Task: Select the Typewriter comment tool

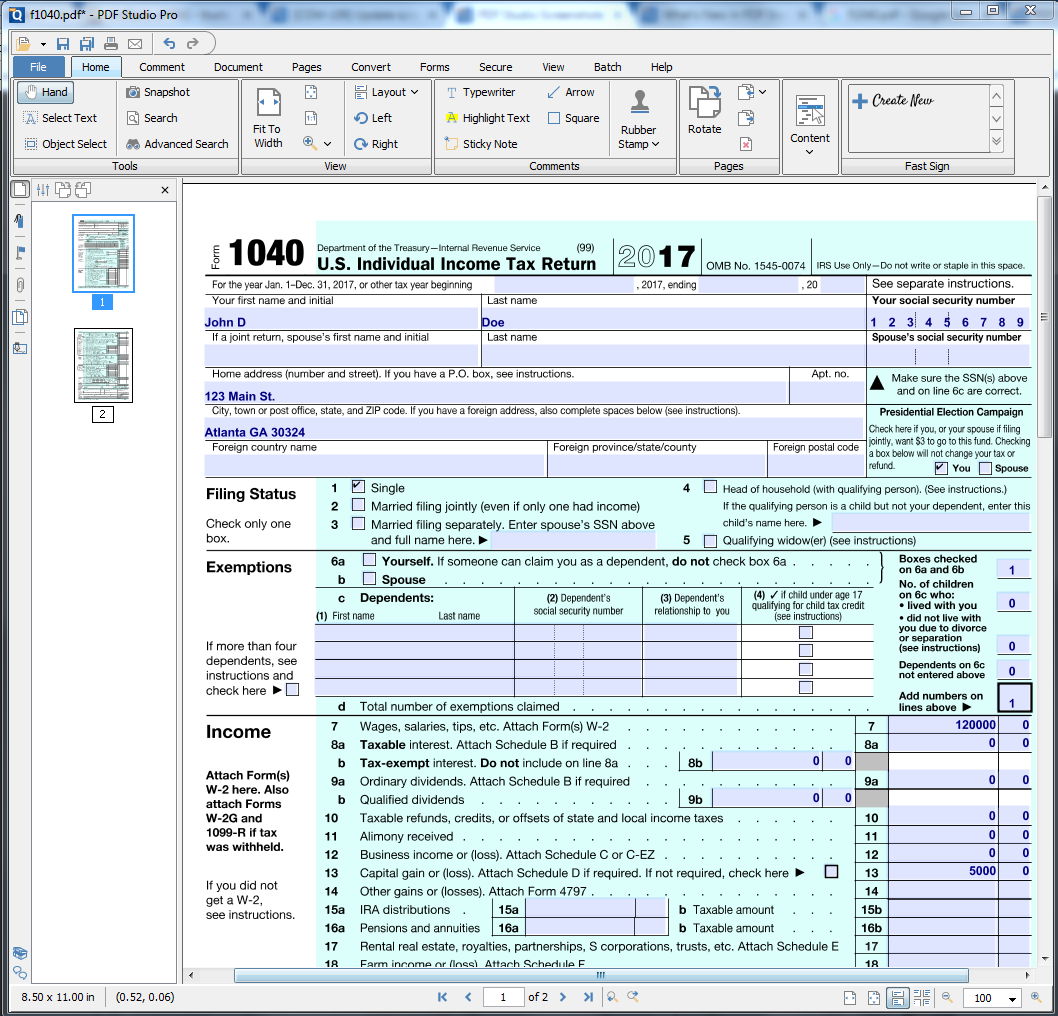Action: coord(480,92)
